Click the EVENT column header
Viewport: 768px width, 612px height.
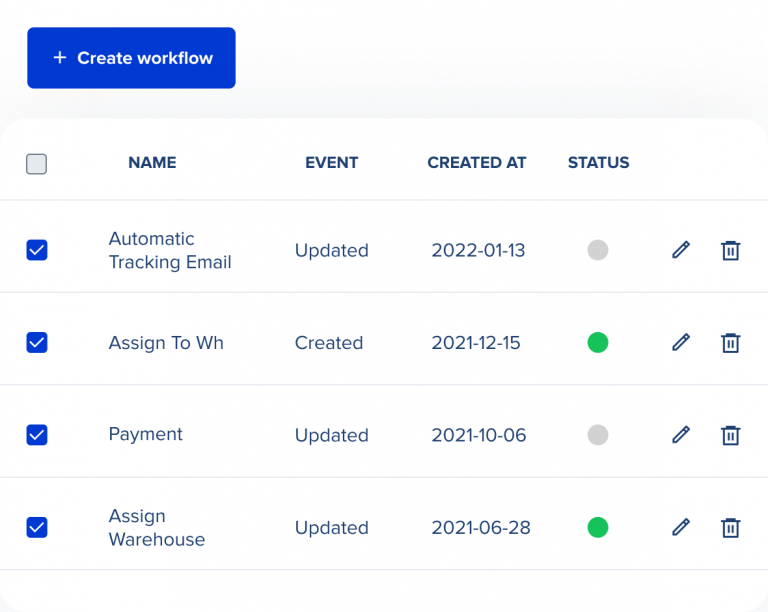click(x=332, y=163)
